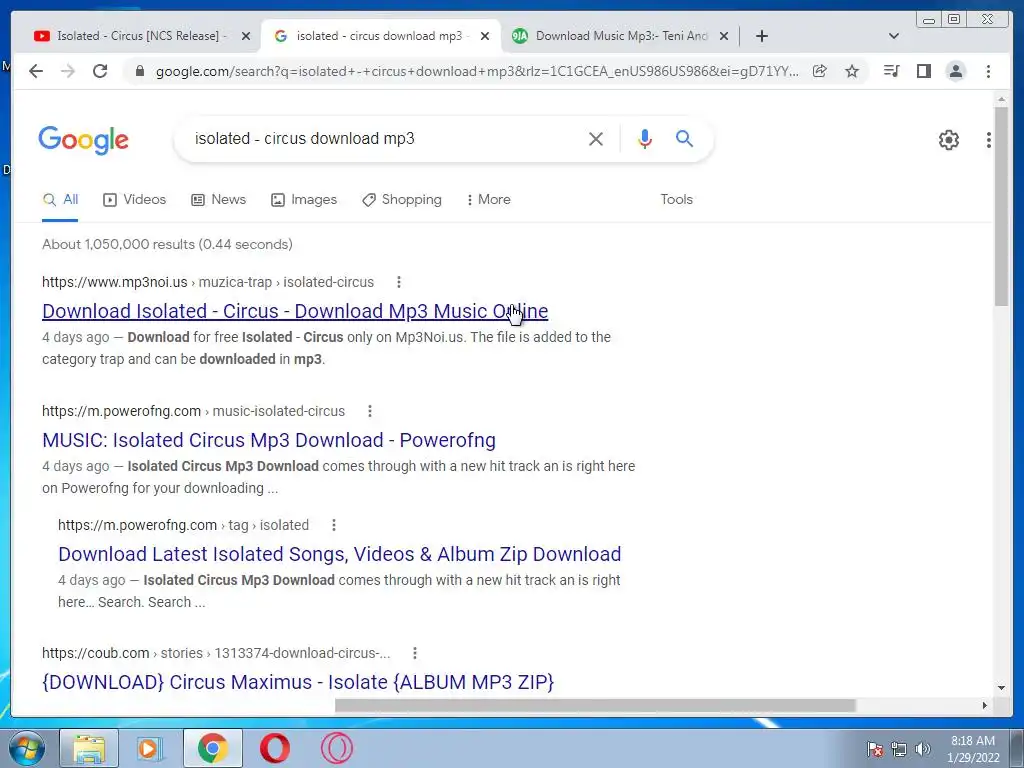Viewport: 1024px width, 768px height.
Task: Open the Chrome three-dot menu
Action: [988, 71]
